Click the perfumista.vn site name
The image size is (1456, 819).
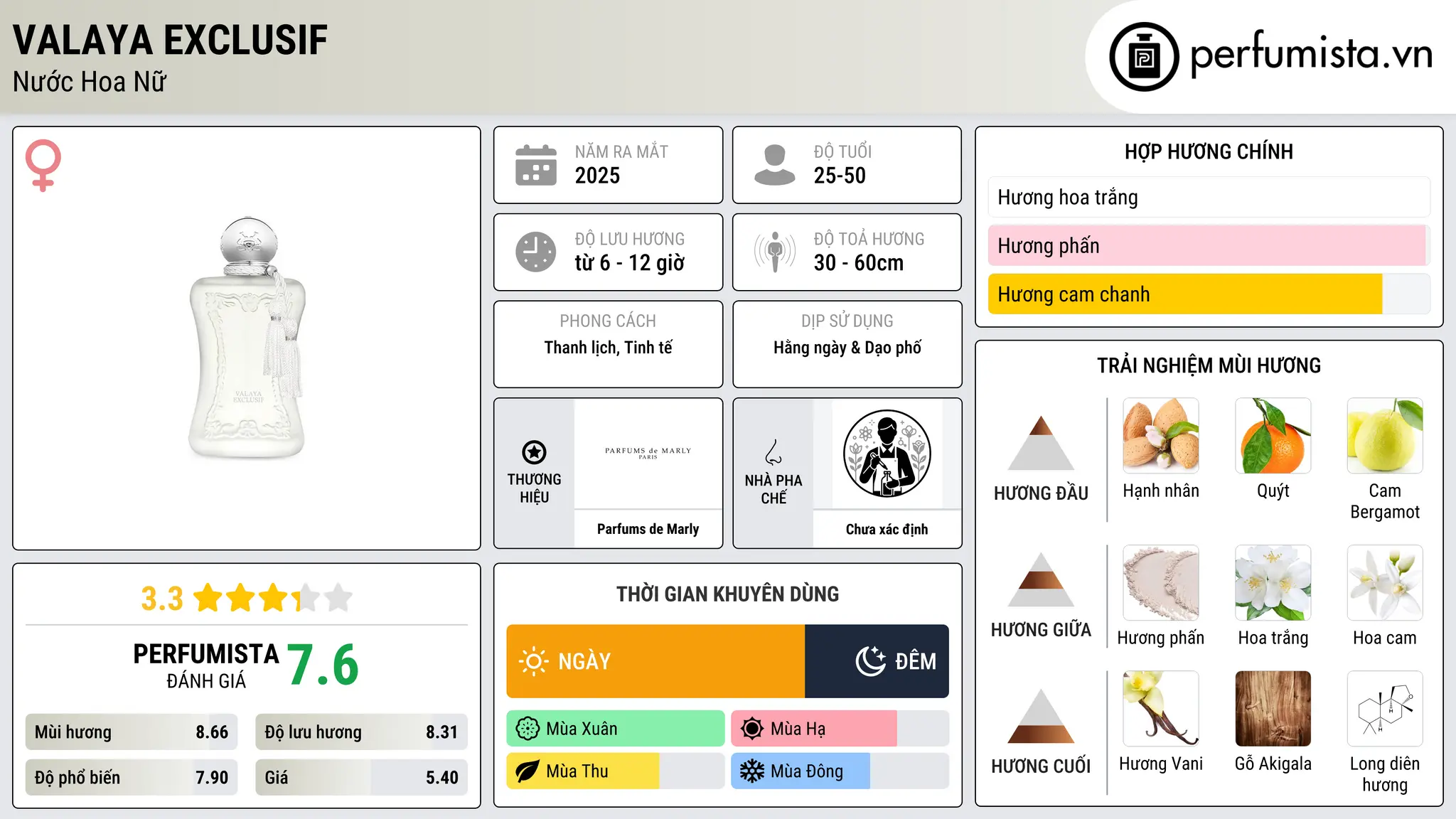tap(1311, 54)
